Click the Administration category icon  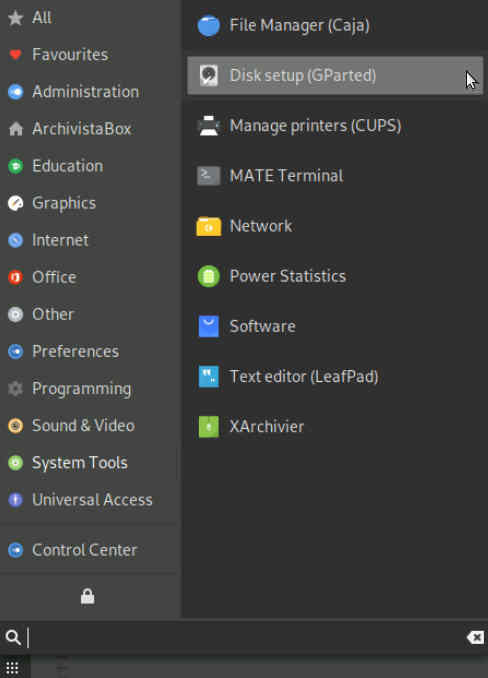click(x=16, y=92)
